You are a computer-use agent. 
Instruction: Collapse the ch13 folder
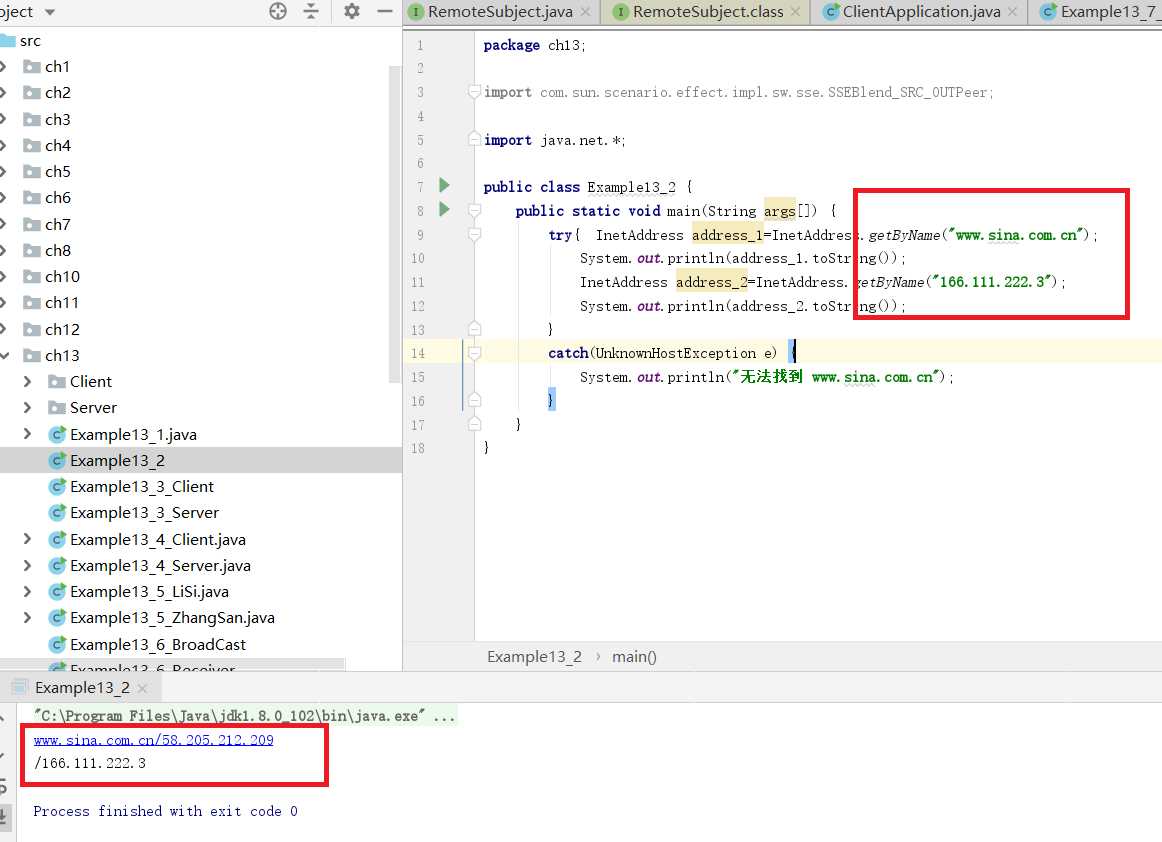click(6, 356)
